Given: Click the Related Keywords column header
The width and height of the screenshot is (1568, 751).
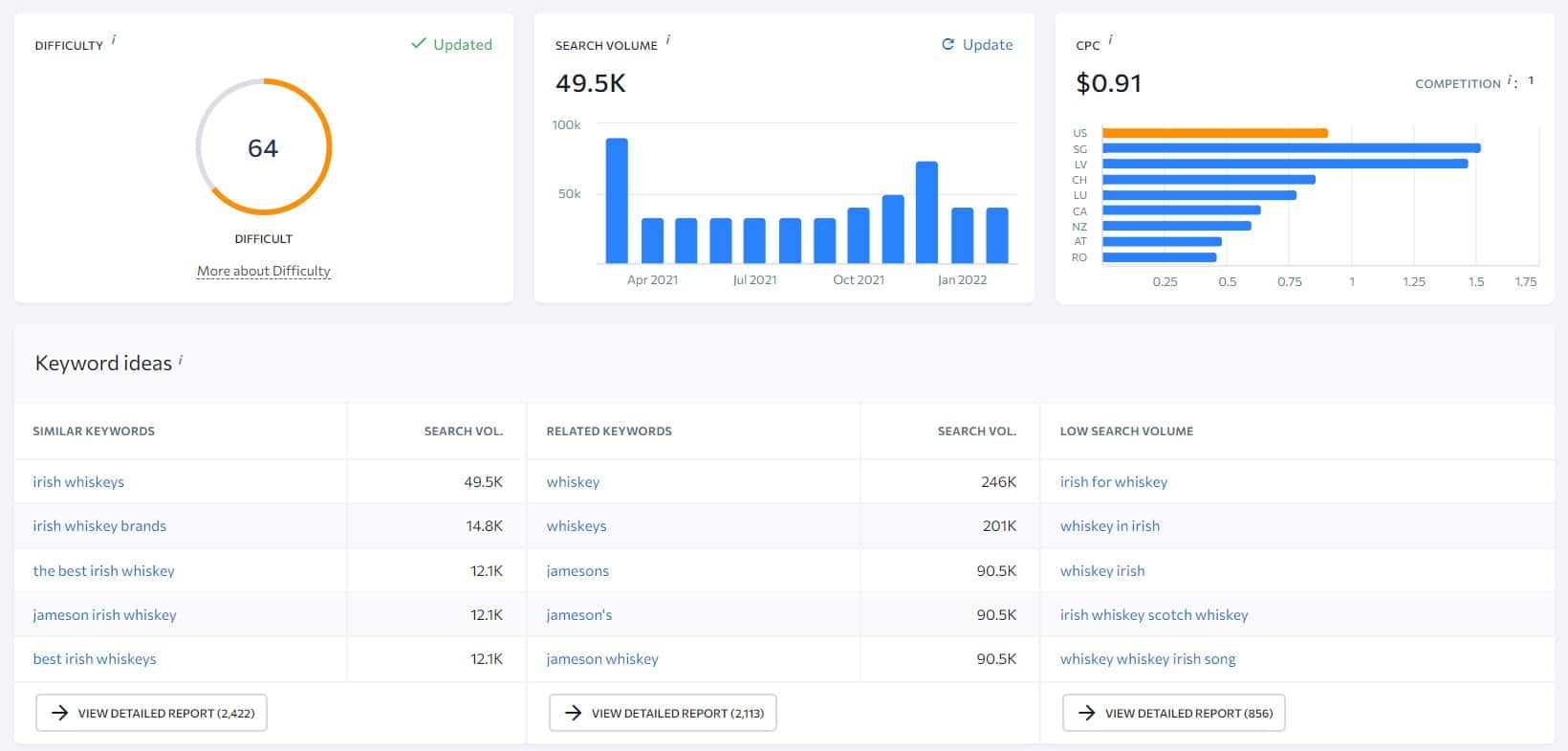Looking at the screenshot, I should coord(609,431).
